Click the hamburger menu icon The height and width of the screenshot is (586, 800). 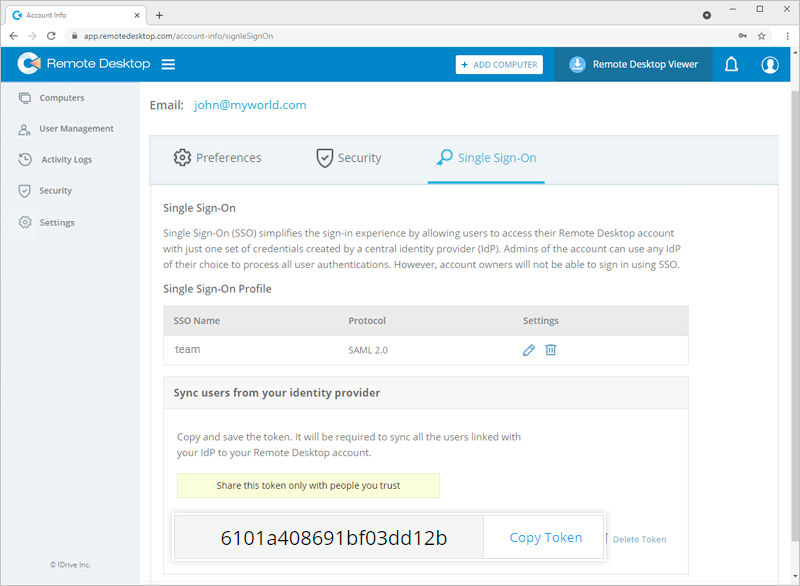click(x=168, y=64)
